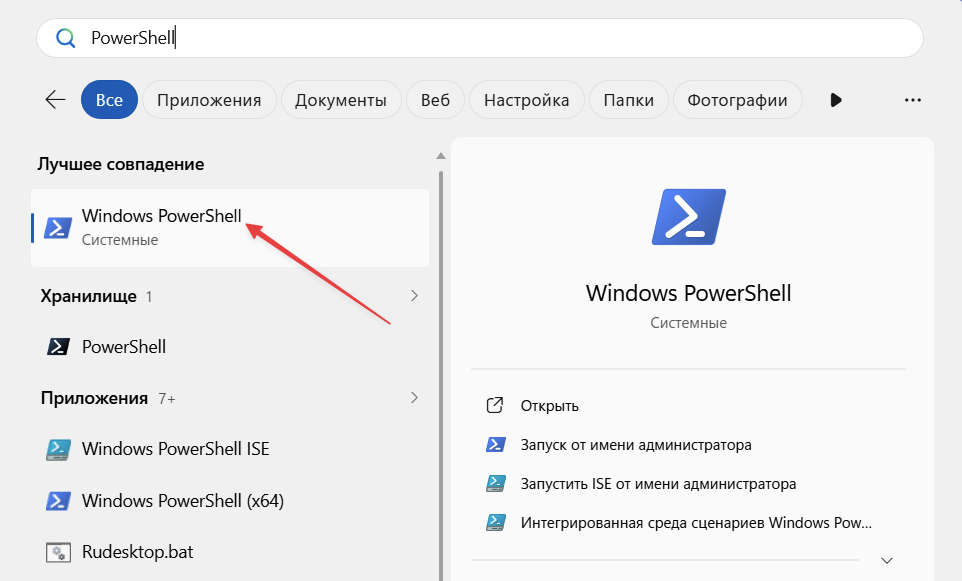This screenshot has height=581, width=962.
Task: Expand the Приложения 7+ section chevron
Action: click(415, 398)
